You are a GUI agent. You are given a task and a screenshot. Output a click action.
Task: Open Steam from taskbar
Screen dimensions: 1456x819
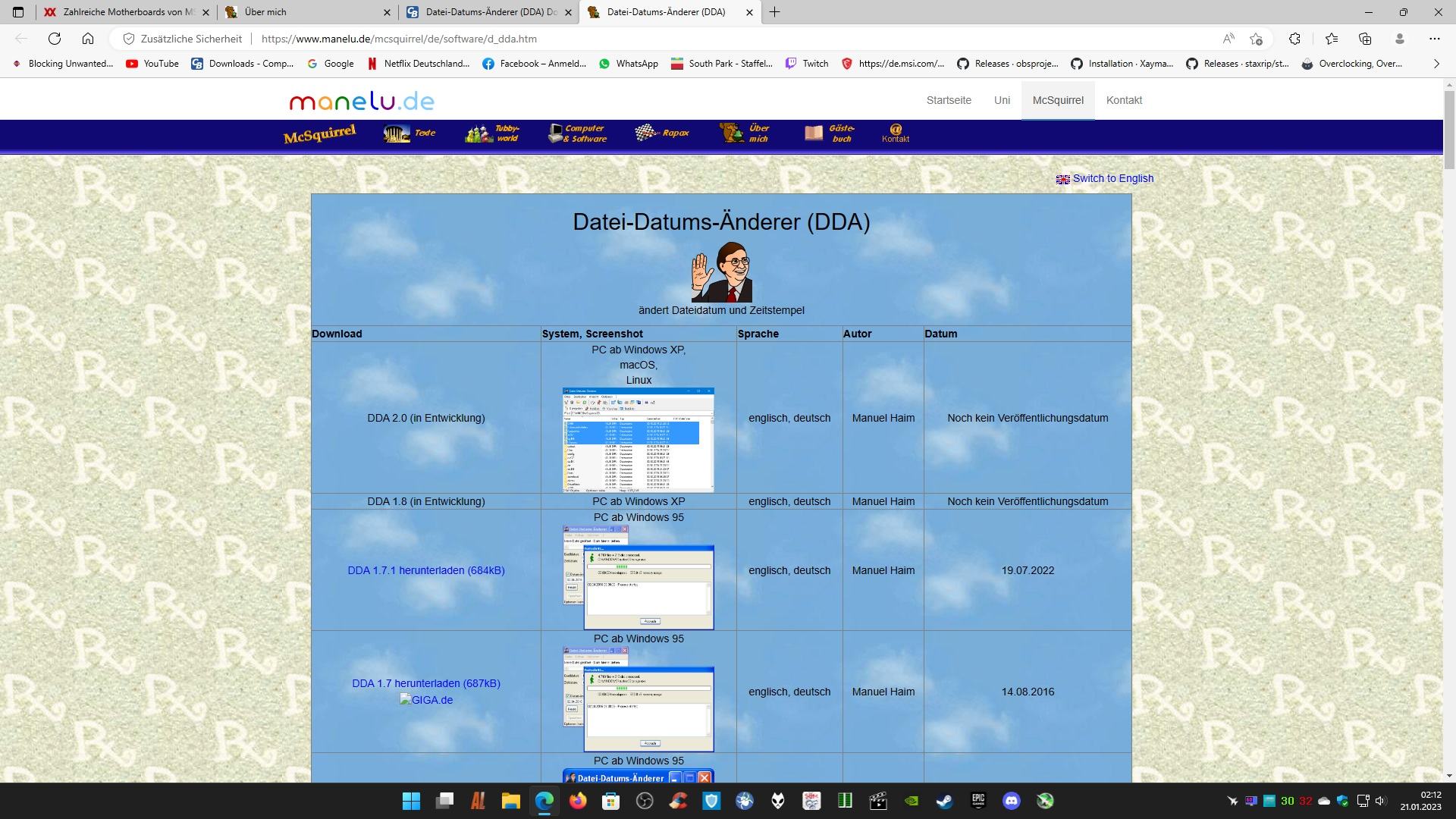(x=944, y=801)
